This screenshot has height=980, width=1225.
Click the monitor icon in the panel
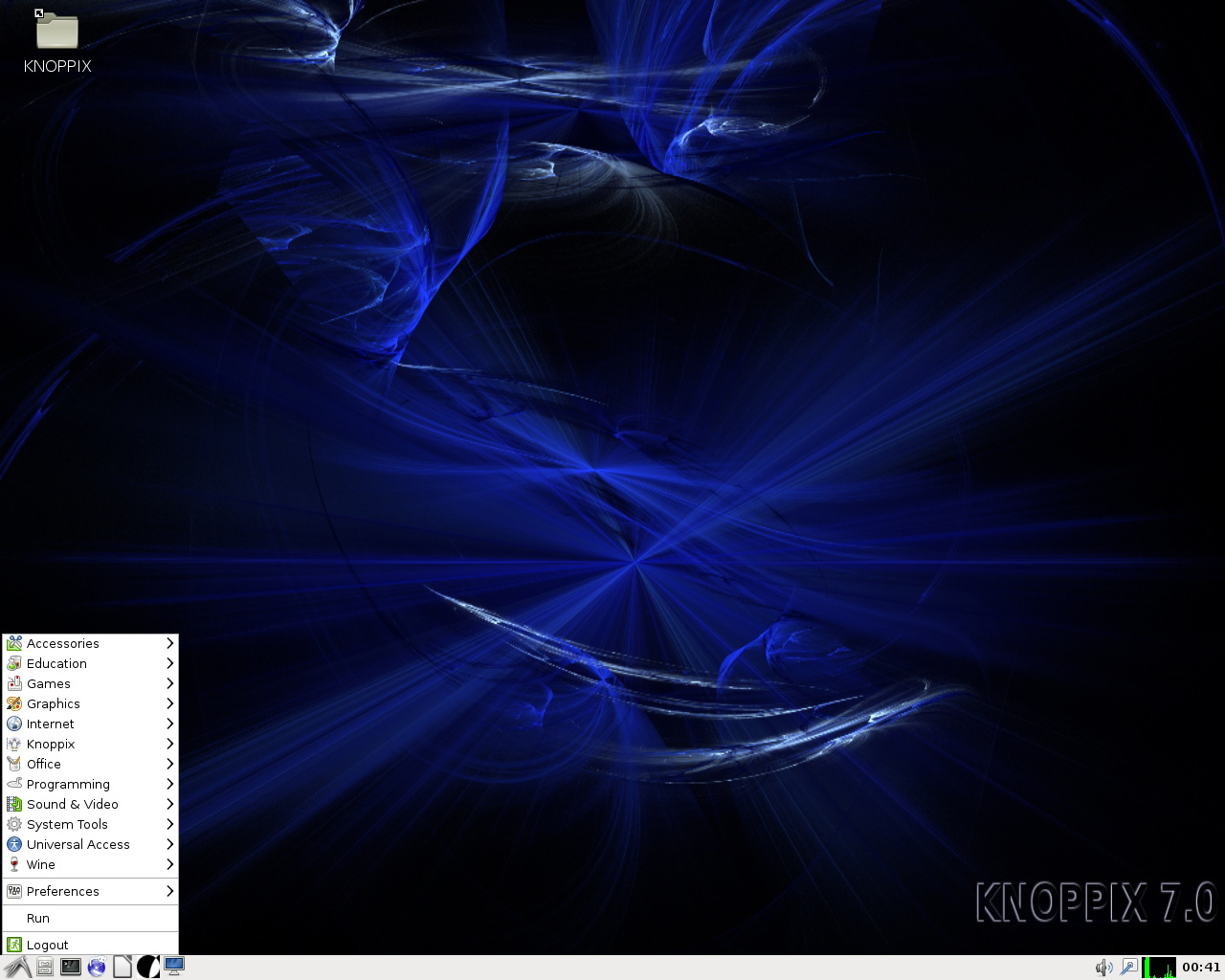[174, 967]
